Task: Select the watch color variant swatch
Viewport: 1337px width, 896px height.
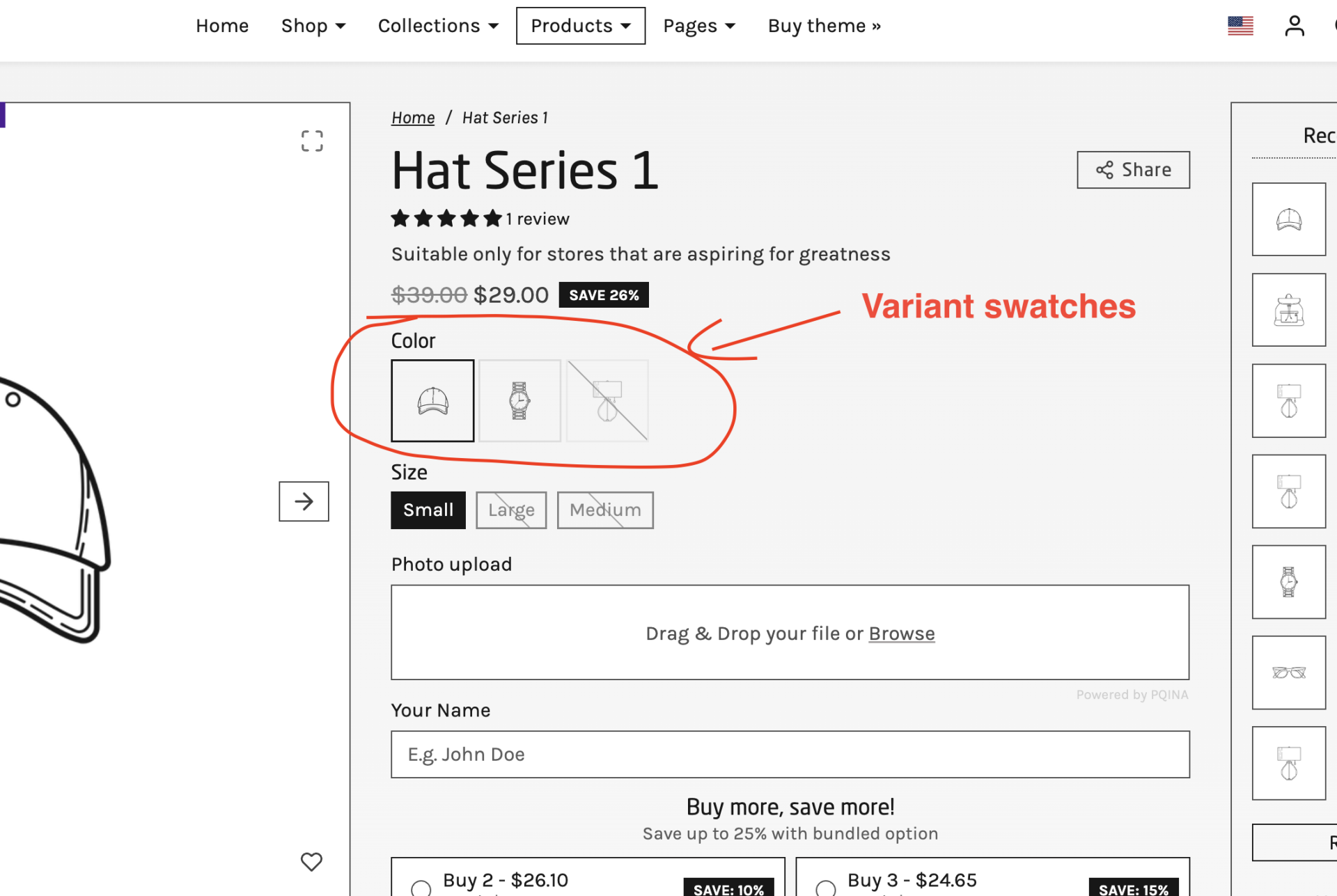Action: pos(519,401)
